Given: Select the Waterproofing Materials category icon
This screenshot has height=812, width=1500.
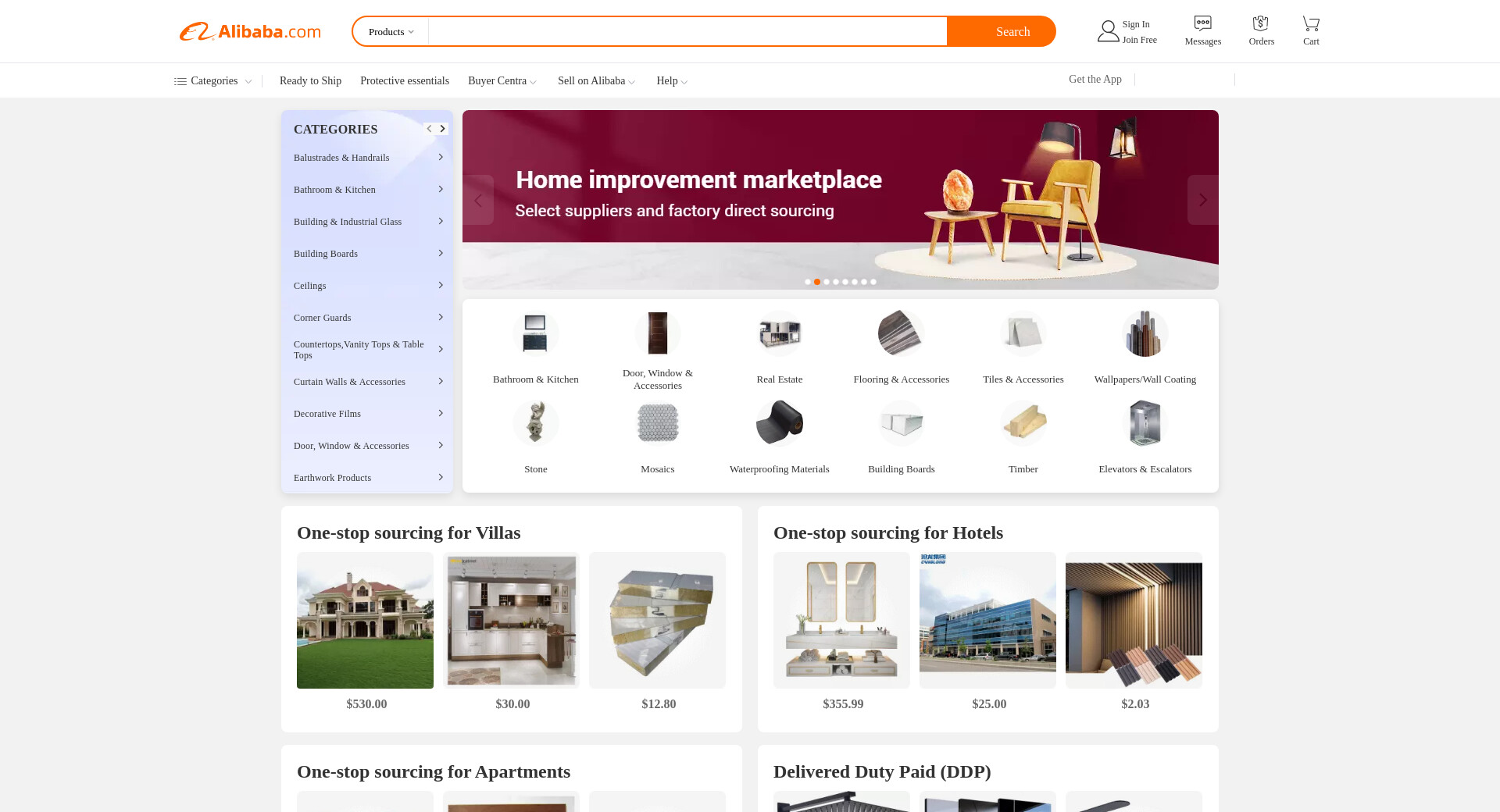Looking at the screenshot, I should [779, 423].
